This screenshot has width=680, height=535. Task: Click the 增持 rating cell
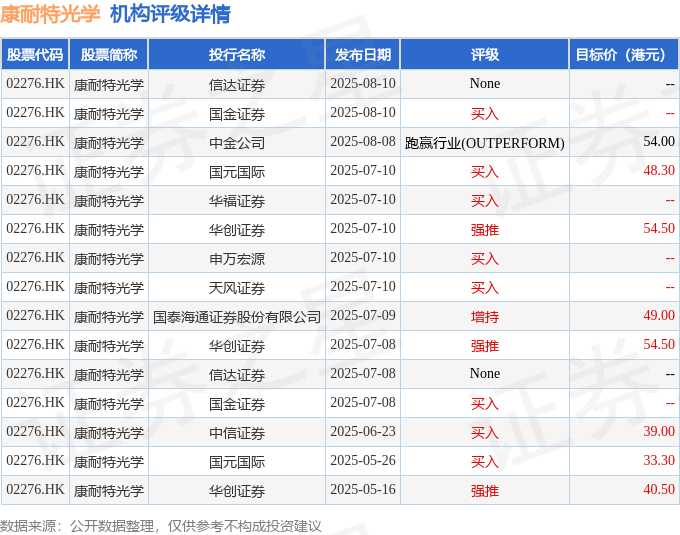pos(484,317)
